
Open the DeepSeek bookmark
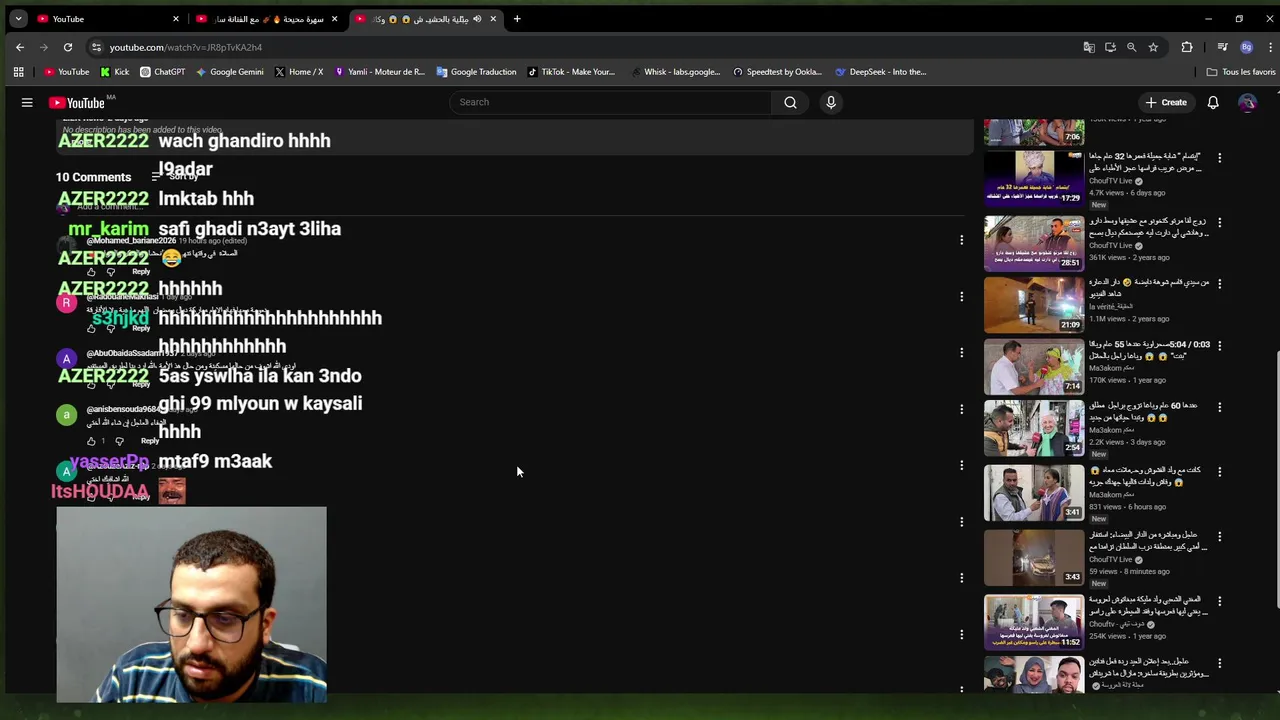click(881, 72)
